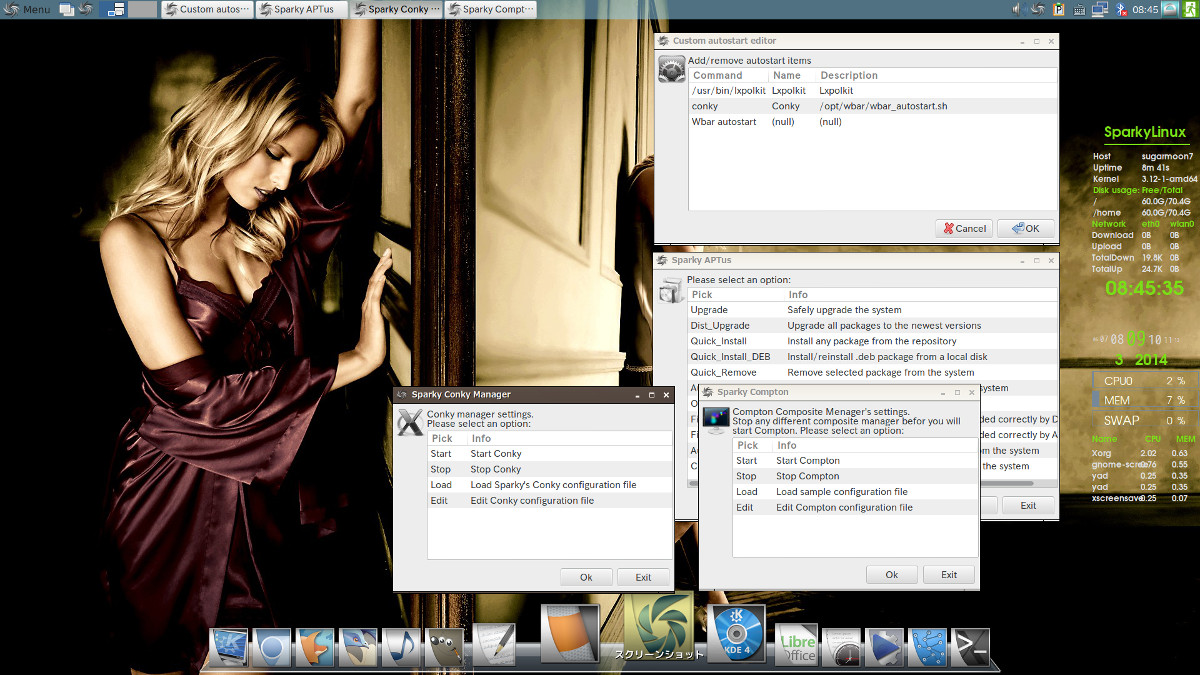Open the Sparky Menu button
Screen dimensions: 1200x675
[x=27, y=9]
